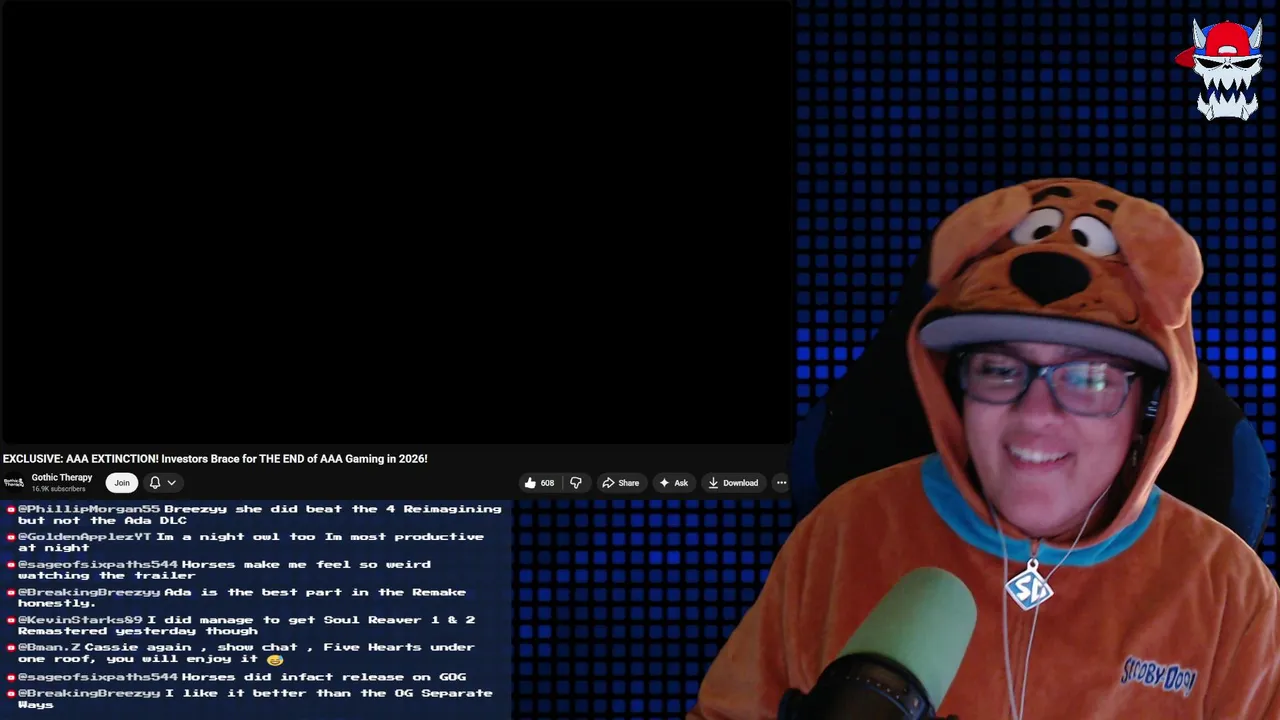Viewport: 1280px width, 720px height.
Task: Click the Ask sparkle button
Action: pyautogui.click(x=673, y=483)
